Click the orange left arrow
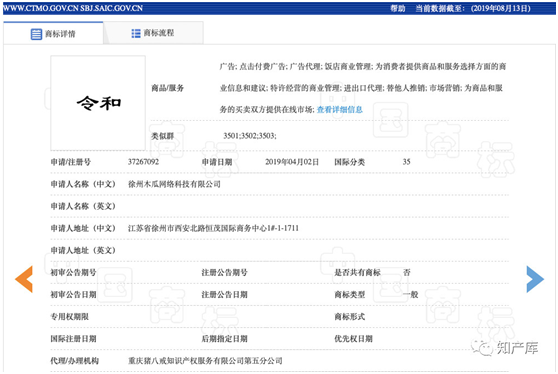558x374 pixels. point(24,279)
